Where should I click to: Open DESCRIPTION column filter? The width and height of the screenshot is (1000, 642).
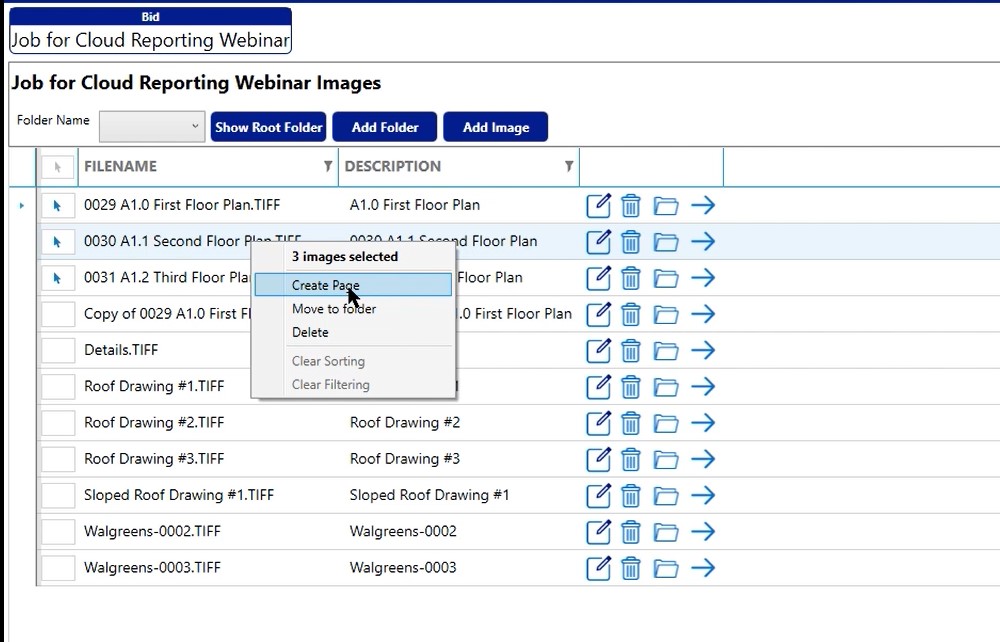pyautogui.click(x=568, y=167)
